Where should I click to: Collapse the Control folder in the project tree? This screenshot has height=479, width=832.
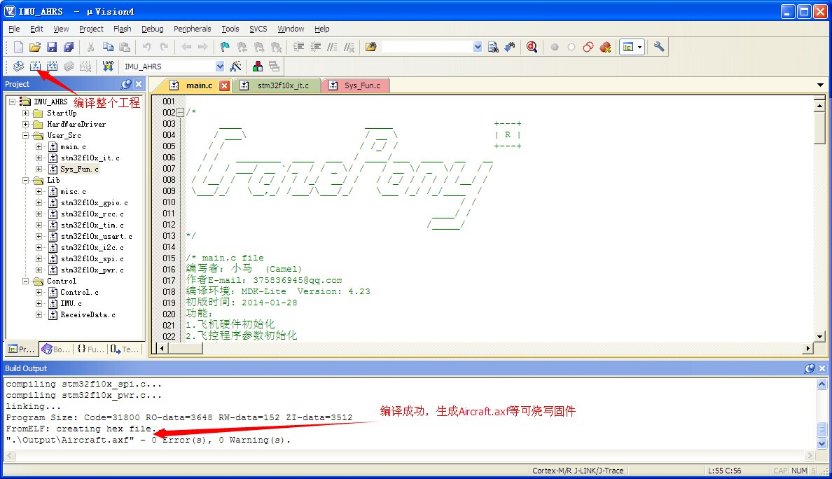point(24,281)
